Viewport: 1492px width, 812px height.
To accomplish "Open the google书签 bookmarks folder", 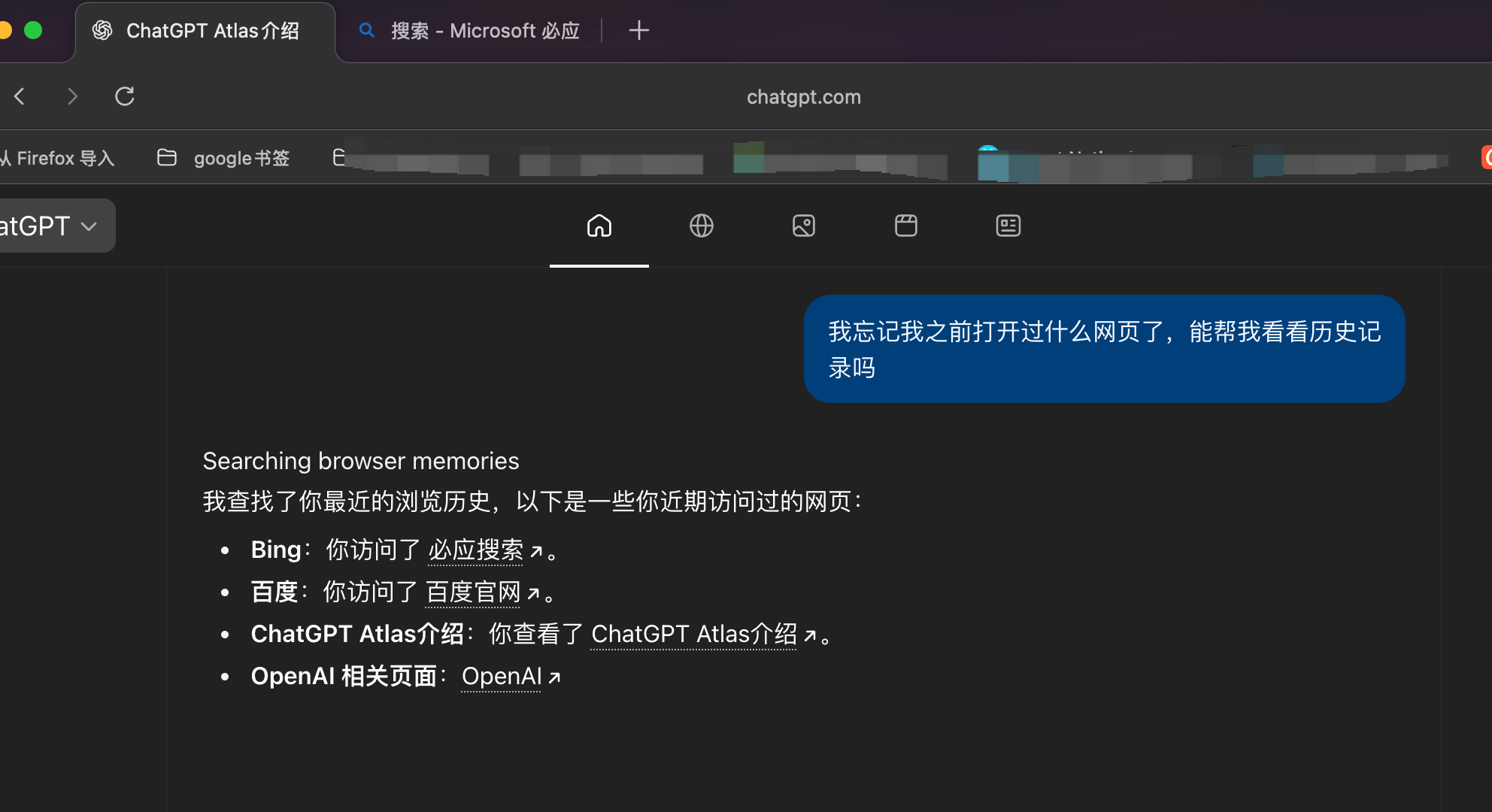I will coord(224,158).
